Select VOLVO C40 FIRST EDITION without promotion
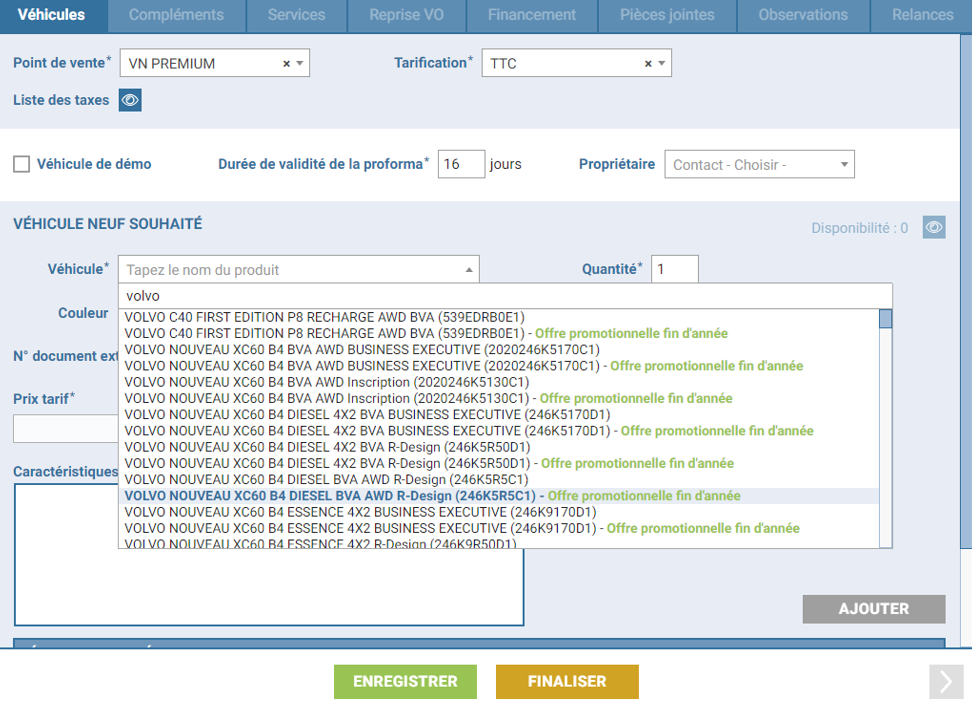This screenshot has height=708, width=972. tap(499, 317)
